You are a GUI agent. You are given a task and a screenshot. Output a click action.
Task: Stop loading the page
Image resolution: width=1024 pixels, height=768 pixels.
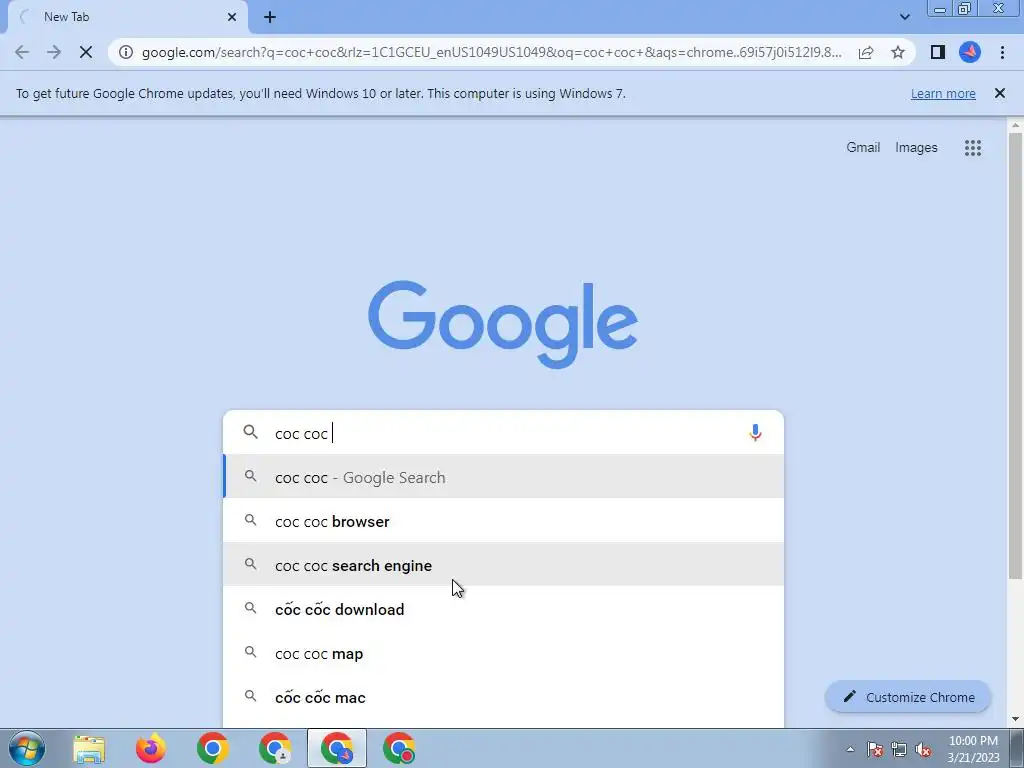pyautogui.click(x=86, y=52)
